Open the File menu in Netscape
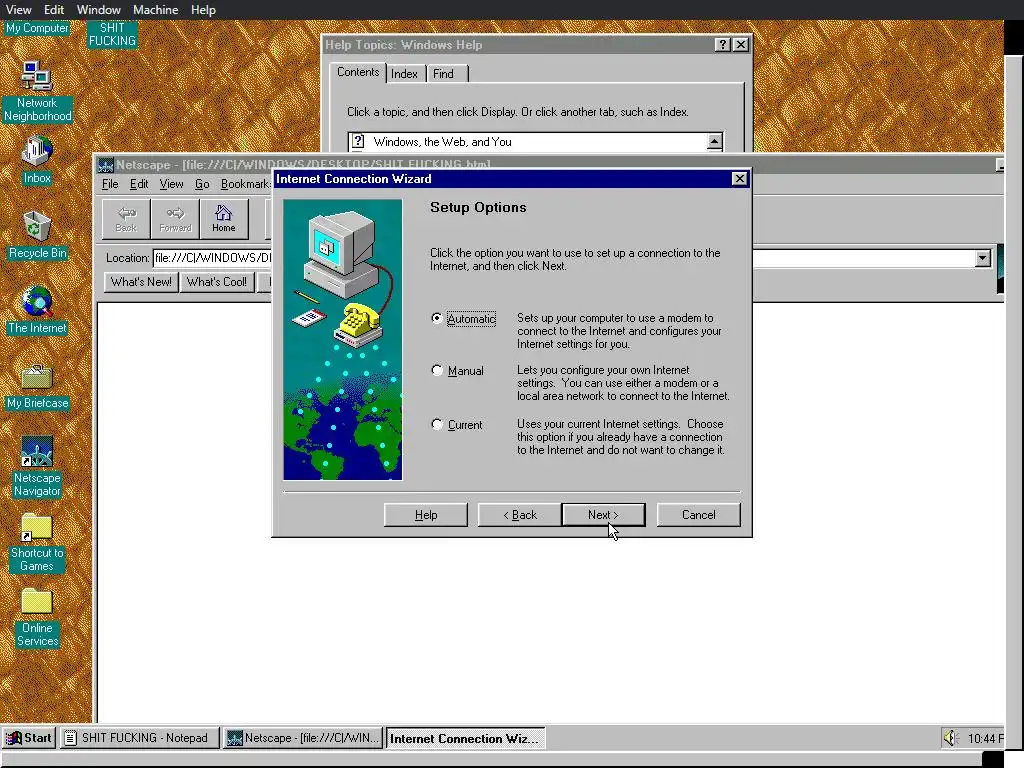The width and height of the screenshot is (1024, 768). (110, 184)
